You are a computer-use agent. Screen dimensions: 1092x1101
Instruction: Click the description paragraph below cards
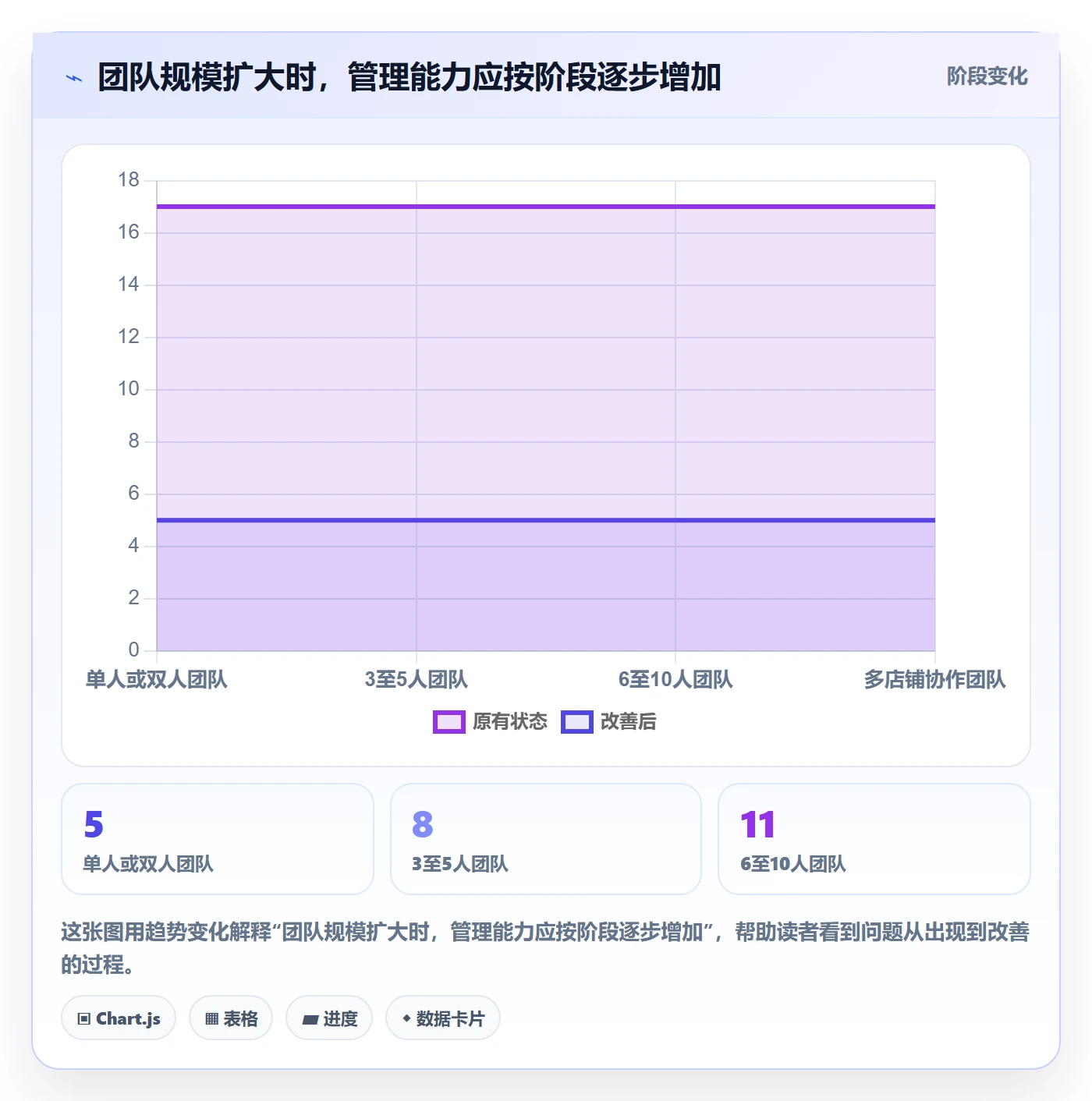pyautogui.click(x=545, y=948)
